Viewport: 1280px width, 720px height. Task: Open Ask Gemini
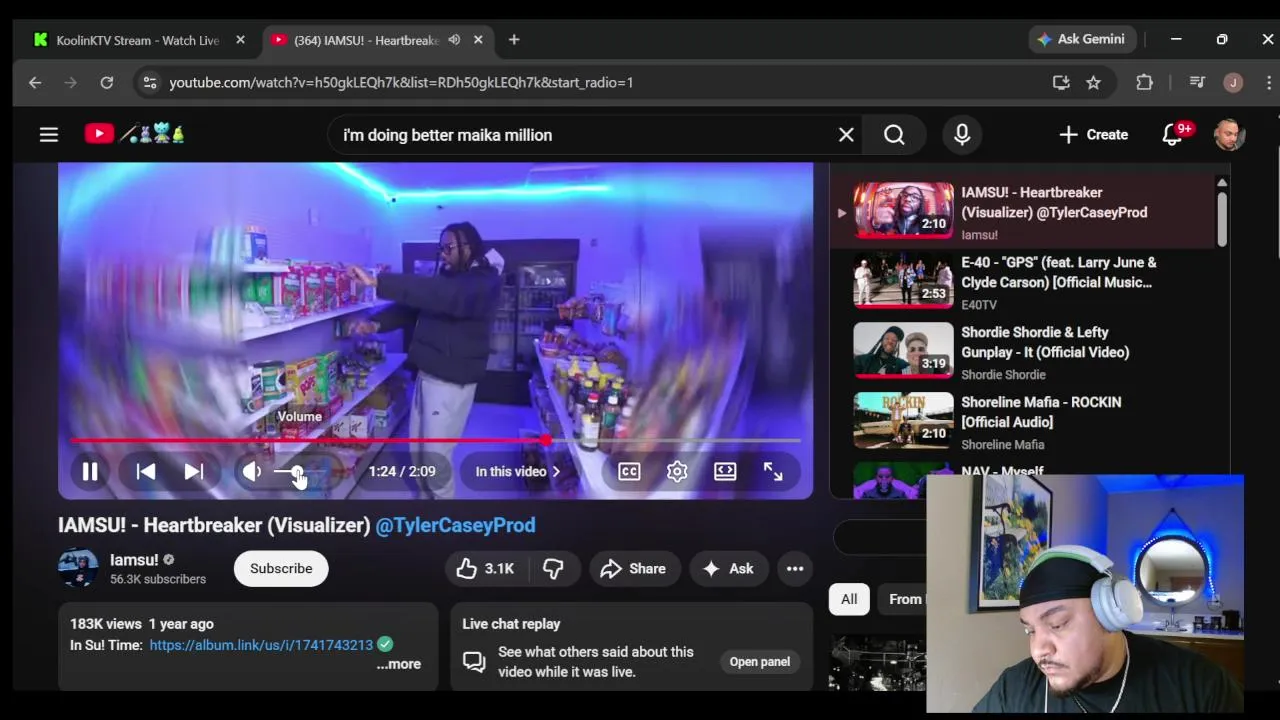[x=1082, y=39]
